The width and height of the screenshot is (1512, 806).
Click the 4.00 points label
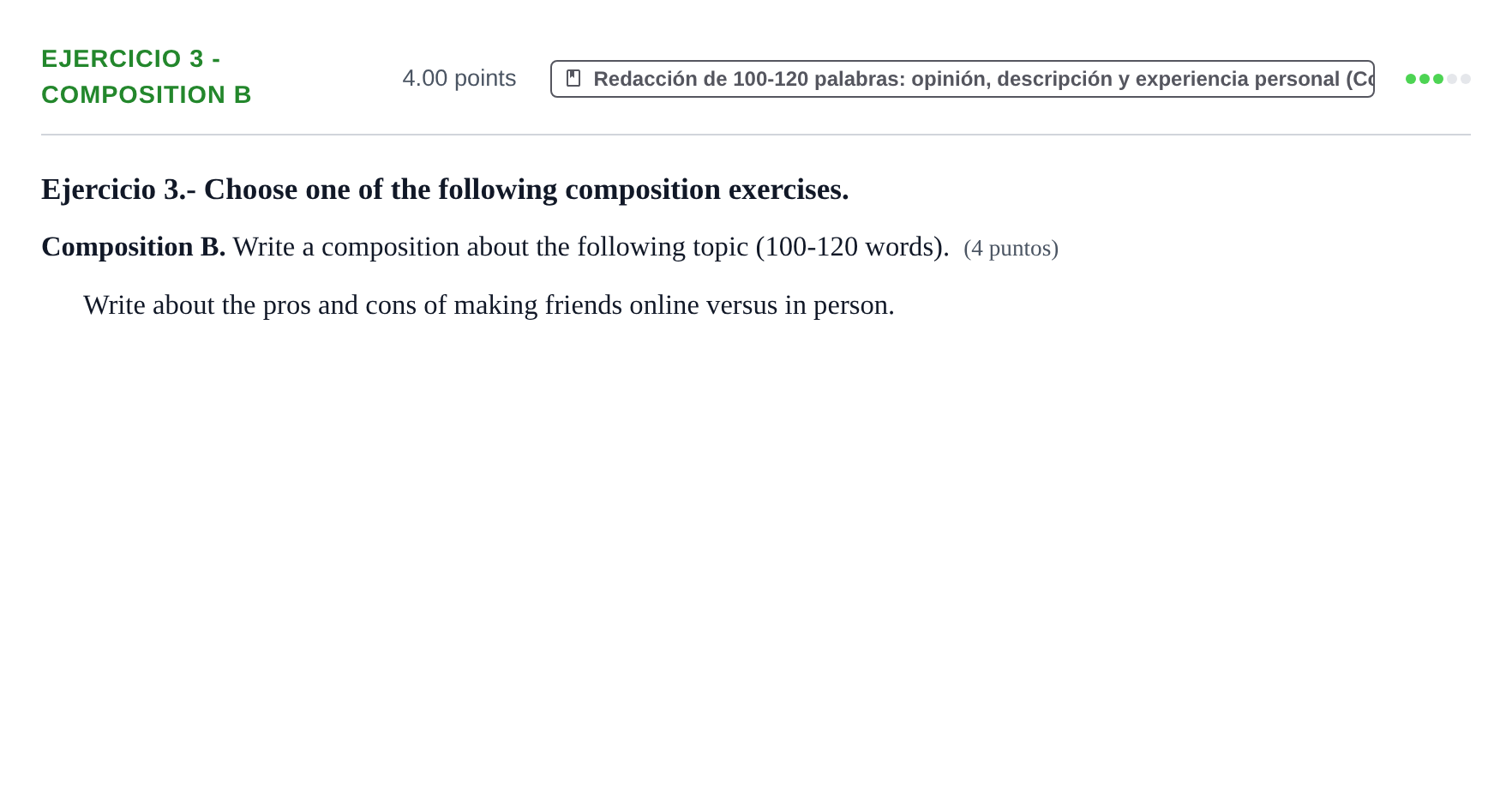click(x=459, y=78)
